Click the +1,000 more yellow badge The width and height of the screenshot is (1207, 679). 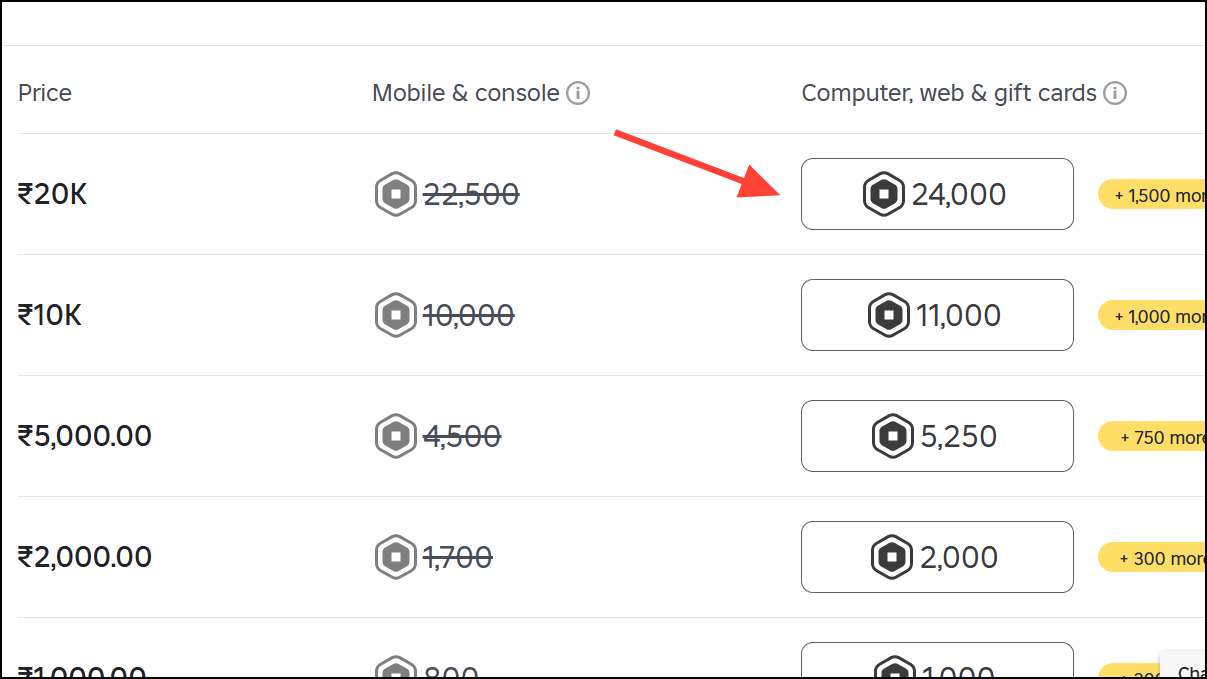(x=1160, y=315)
